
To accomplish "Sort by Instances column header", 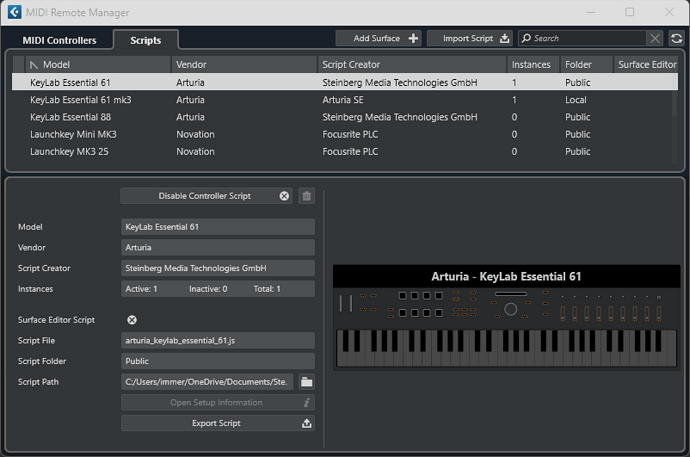I will tap(533, 65).
